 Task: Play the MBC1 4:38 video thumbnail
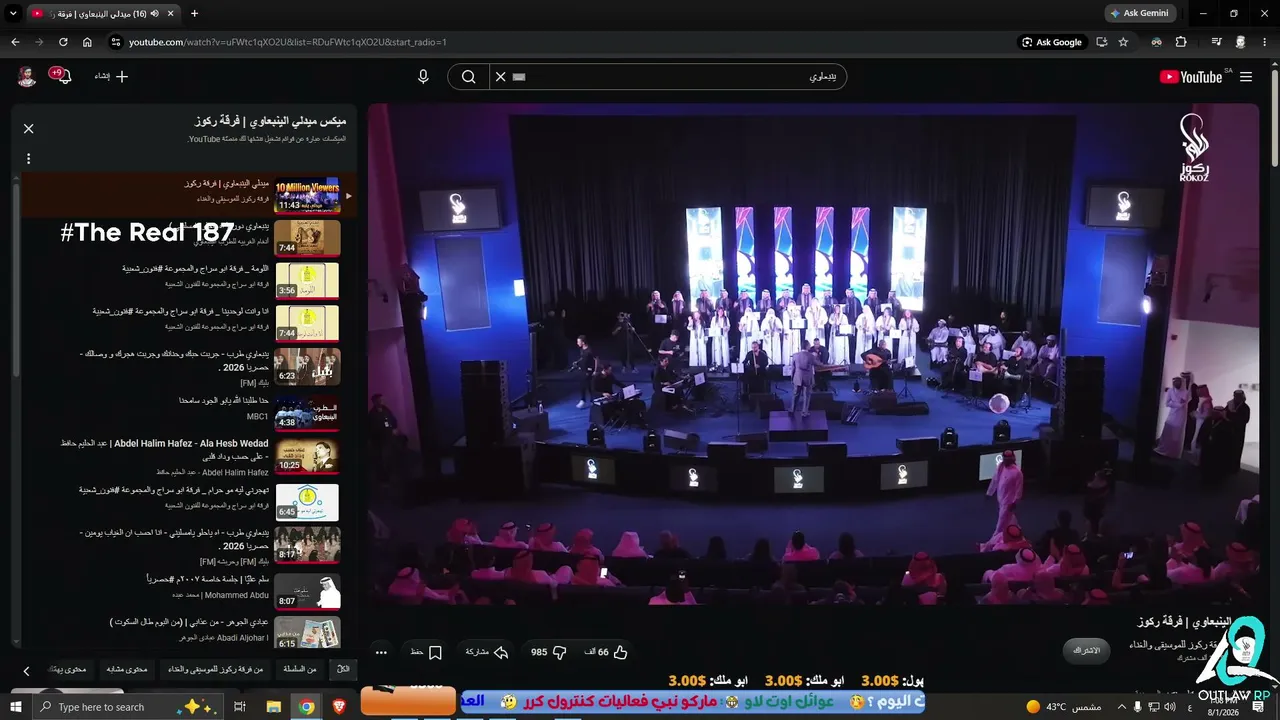tap(307, 412)
